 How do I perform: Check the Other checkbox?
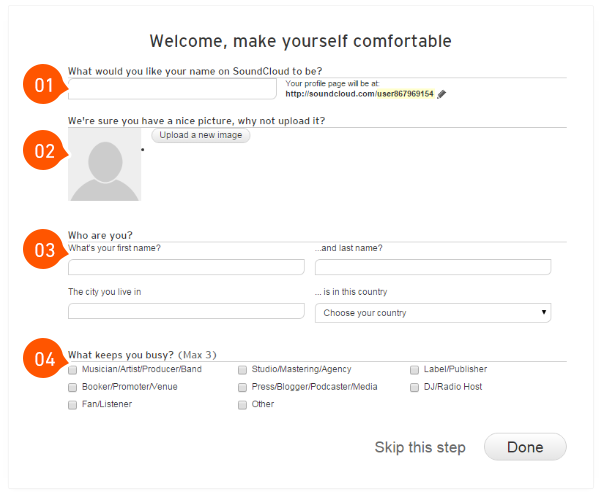click(242, 405)
